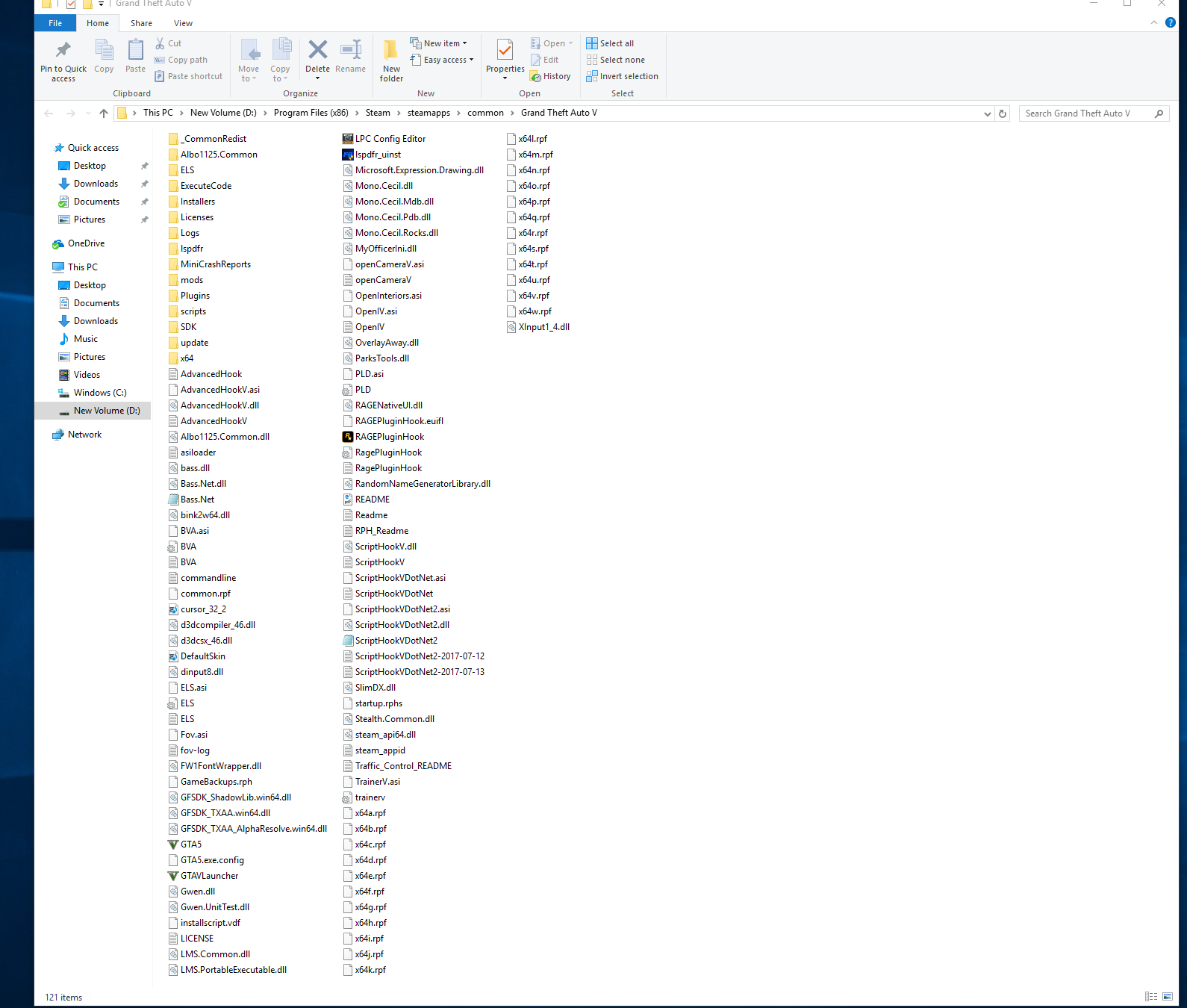The image size is (1187, 1008).
Task: Expand the address bar history dropdown
Action: pos(987,113)
